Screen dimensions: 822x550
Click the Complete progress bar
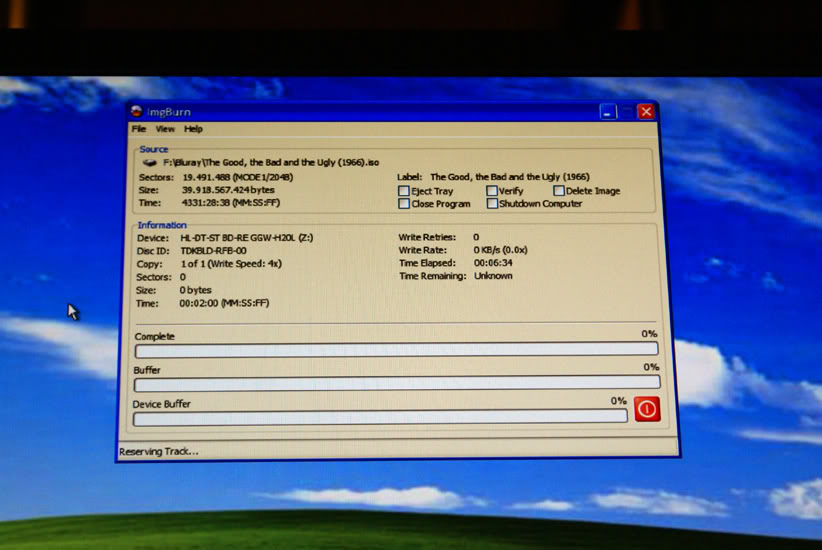point(396,350)
